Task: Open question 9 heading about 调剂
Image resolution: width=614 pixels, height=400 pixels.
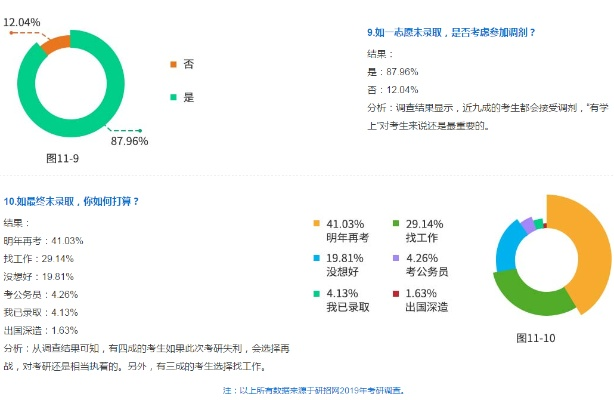Action: 451,33
